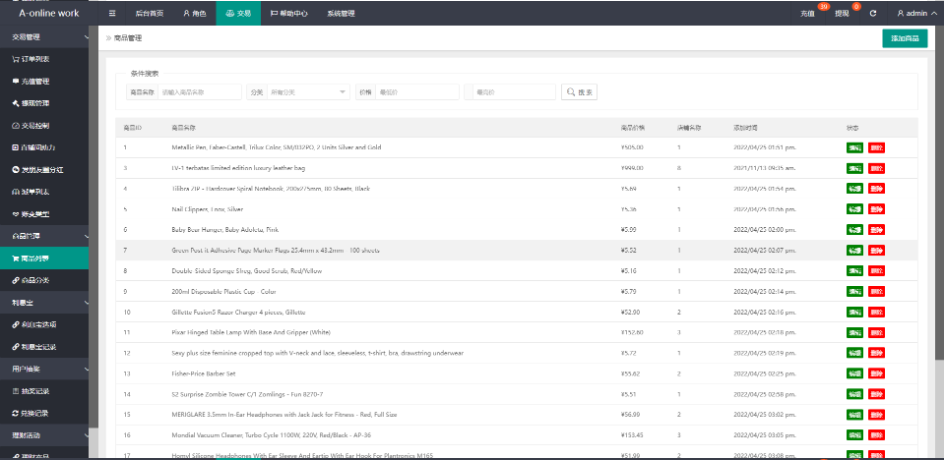This screenshot has width=944, height=460.
Task: Delete the Baby Bear Hanger product
Action: [x=877, y=229]
